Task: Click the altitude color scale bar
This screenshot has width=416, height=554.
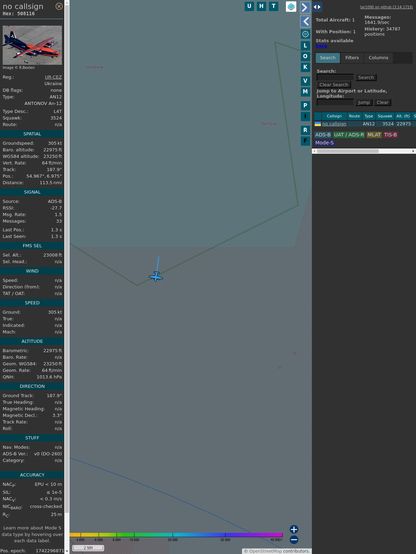Action: (176, 535)
